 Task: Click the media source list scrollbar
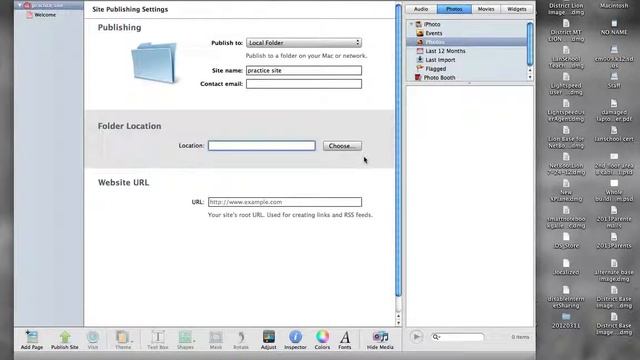click(530, 44)
